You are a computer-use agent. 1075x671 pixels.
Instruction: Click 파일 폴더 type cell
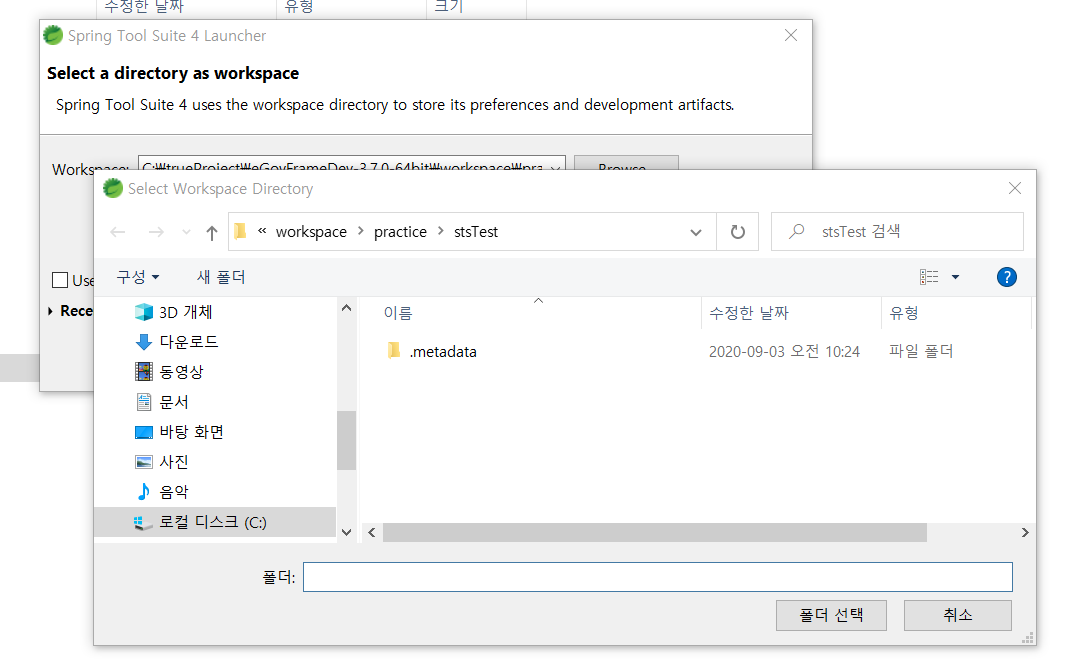921,352
